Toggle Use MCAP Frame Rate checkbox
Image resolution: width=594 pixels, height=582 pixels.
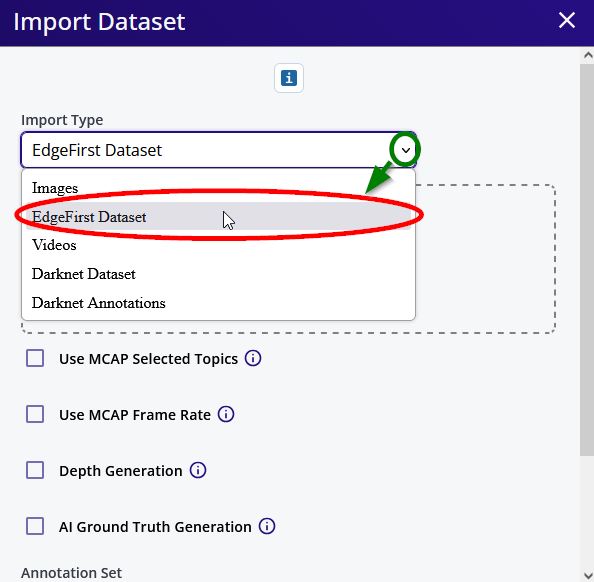pos(35,414)
